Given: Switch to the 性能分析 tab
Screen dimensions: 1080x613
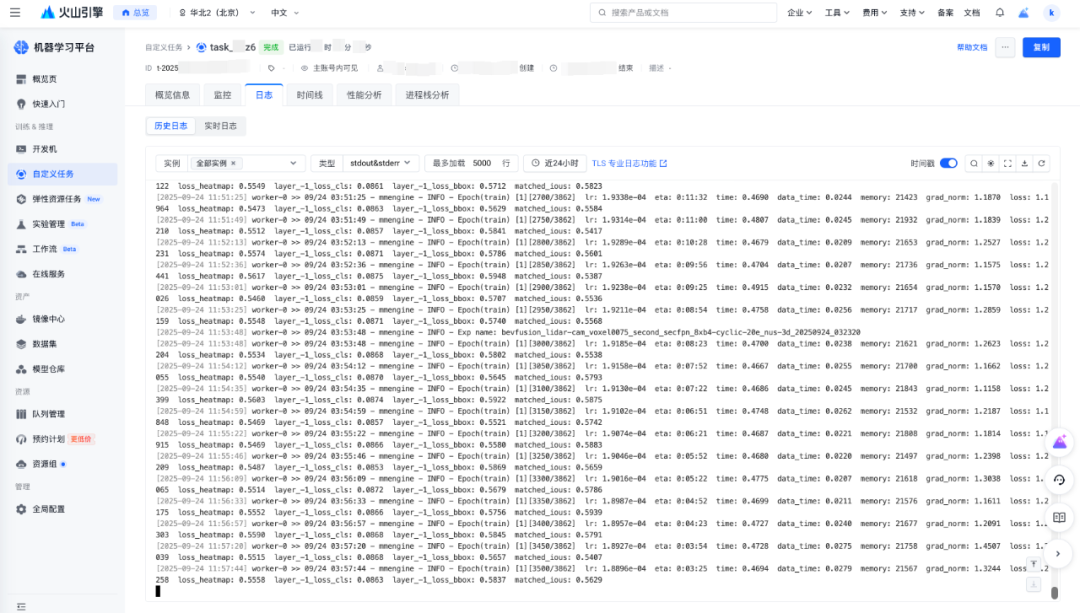Looking at the screenshot, I should (x=363, y=95).
